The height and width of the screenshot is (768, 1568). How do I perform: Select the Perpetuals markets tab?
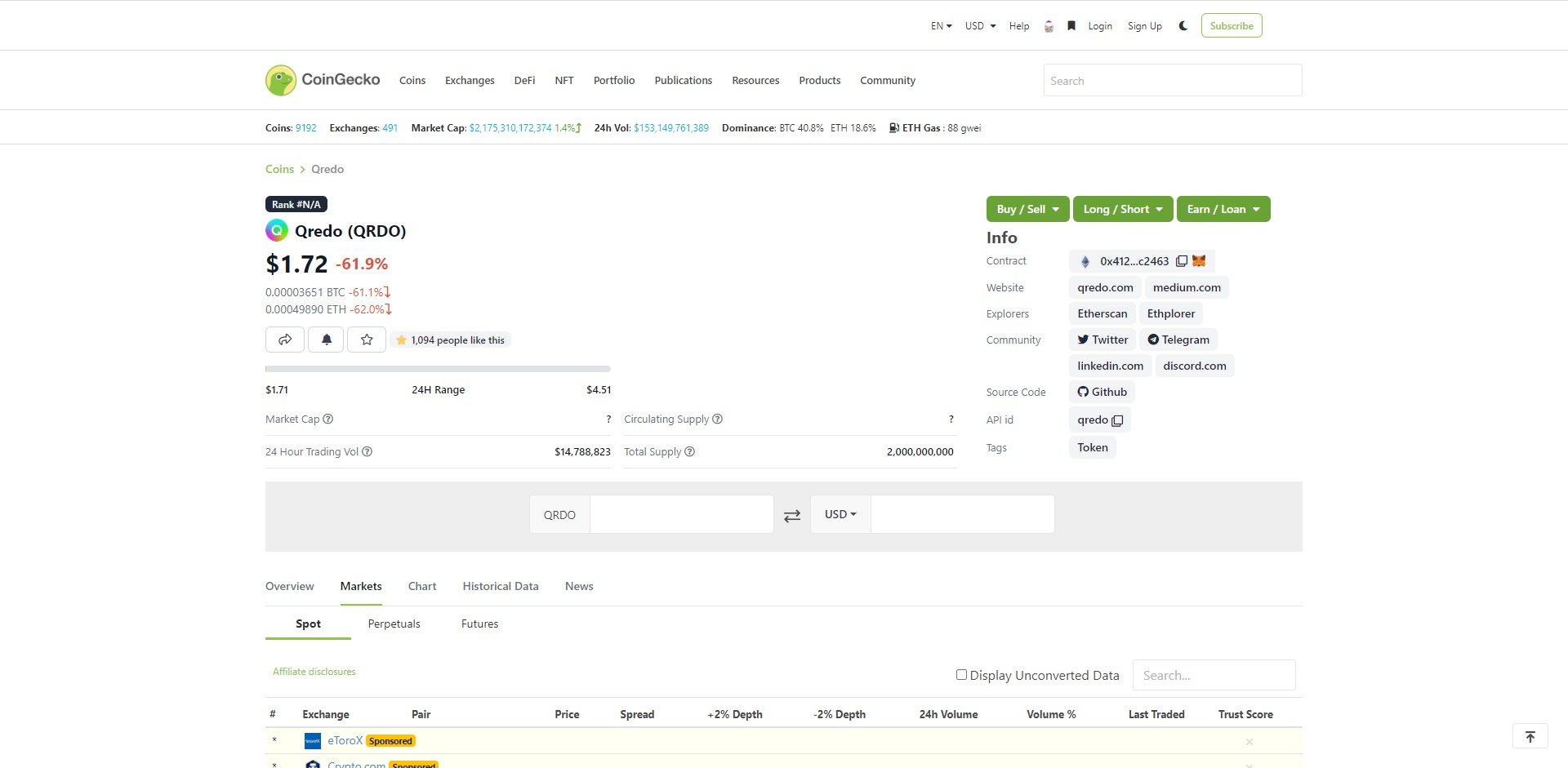(x=394, y=624)
